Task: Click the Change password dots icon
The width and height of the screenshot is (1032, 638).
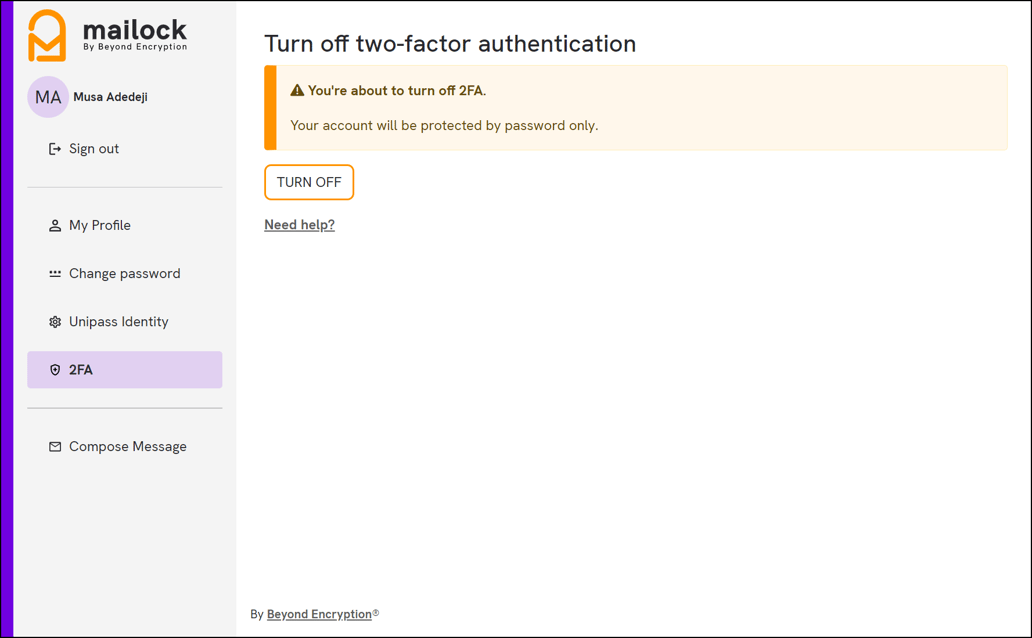Action: (54, 273)
